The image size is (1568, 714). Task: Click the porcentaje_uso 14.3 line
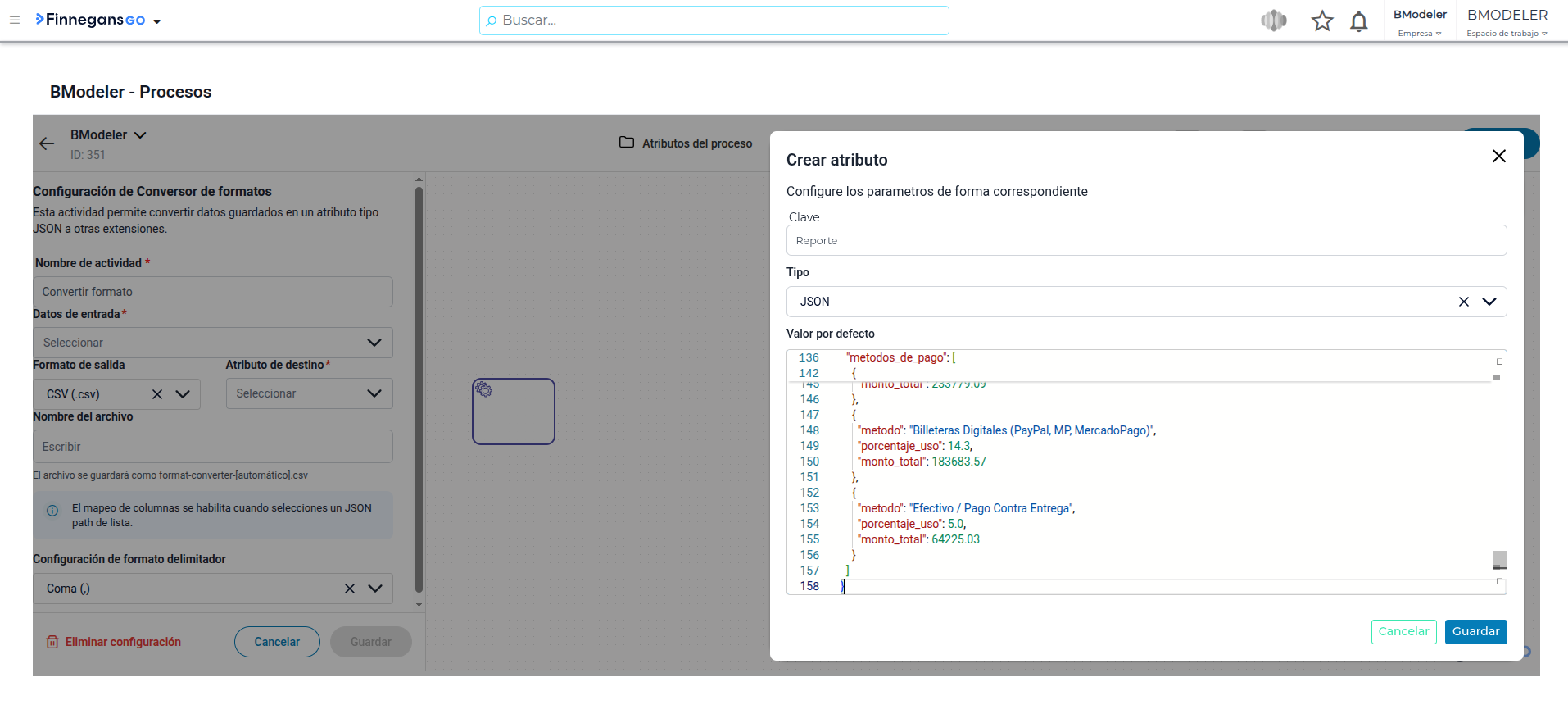915,446
